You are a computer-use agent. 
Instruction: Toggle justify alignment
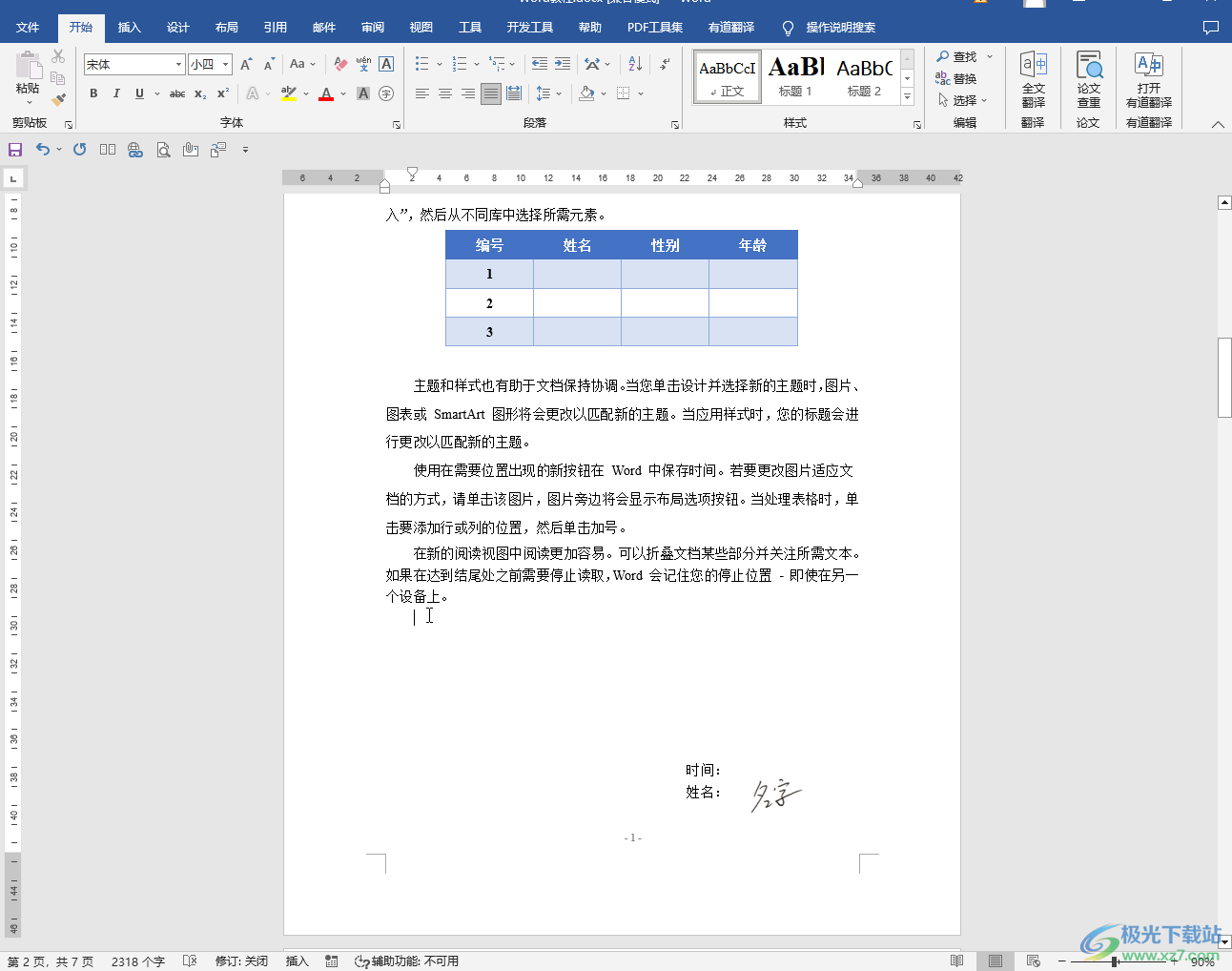491,93
